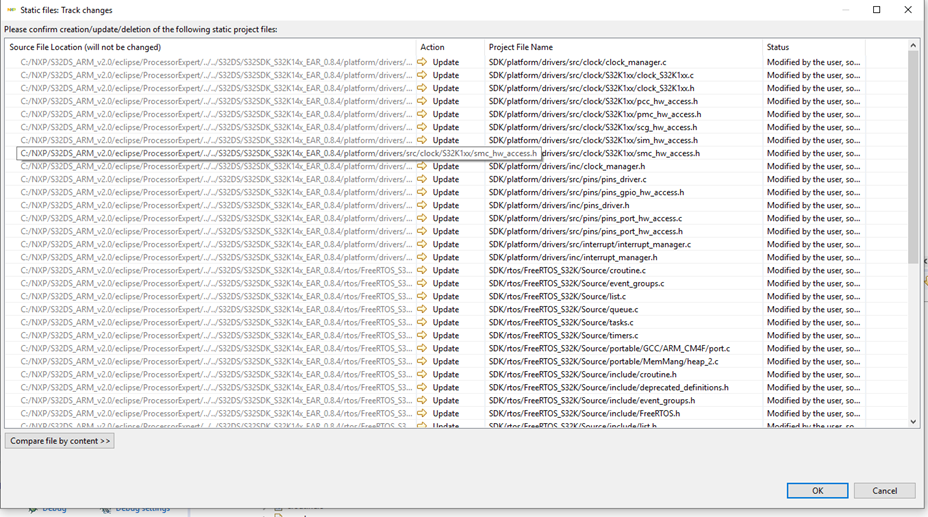
Task: Click update arrow icon for clock_manager.c
Action: pyautogui.click(x=422, y=62)
